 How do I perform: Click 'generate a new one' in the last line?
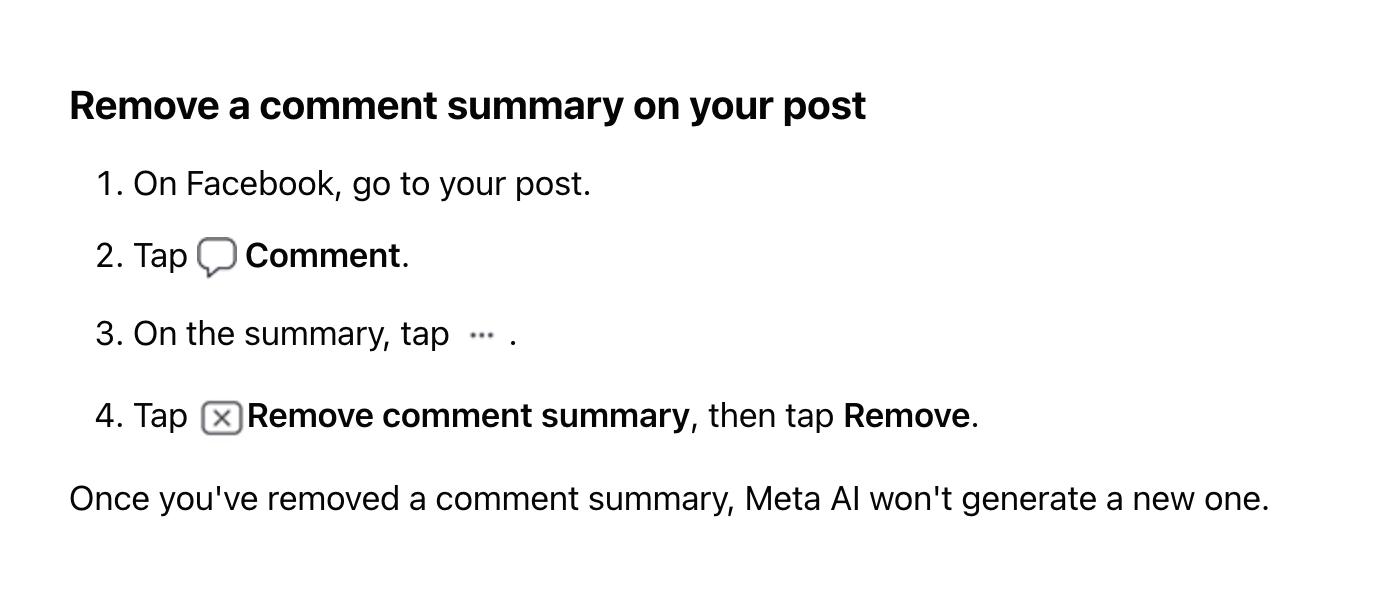tap(1114, 498)
